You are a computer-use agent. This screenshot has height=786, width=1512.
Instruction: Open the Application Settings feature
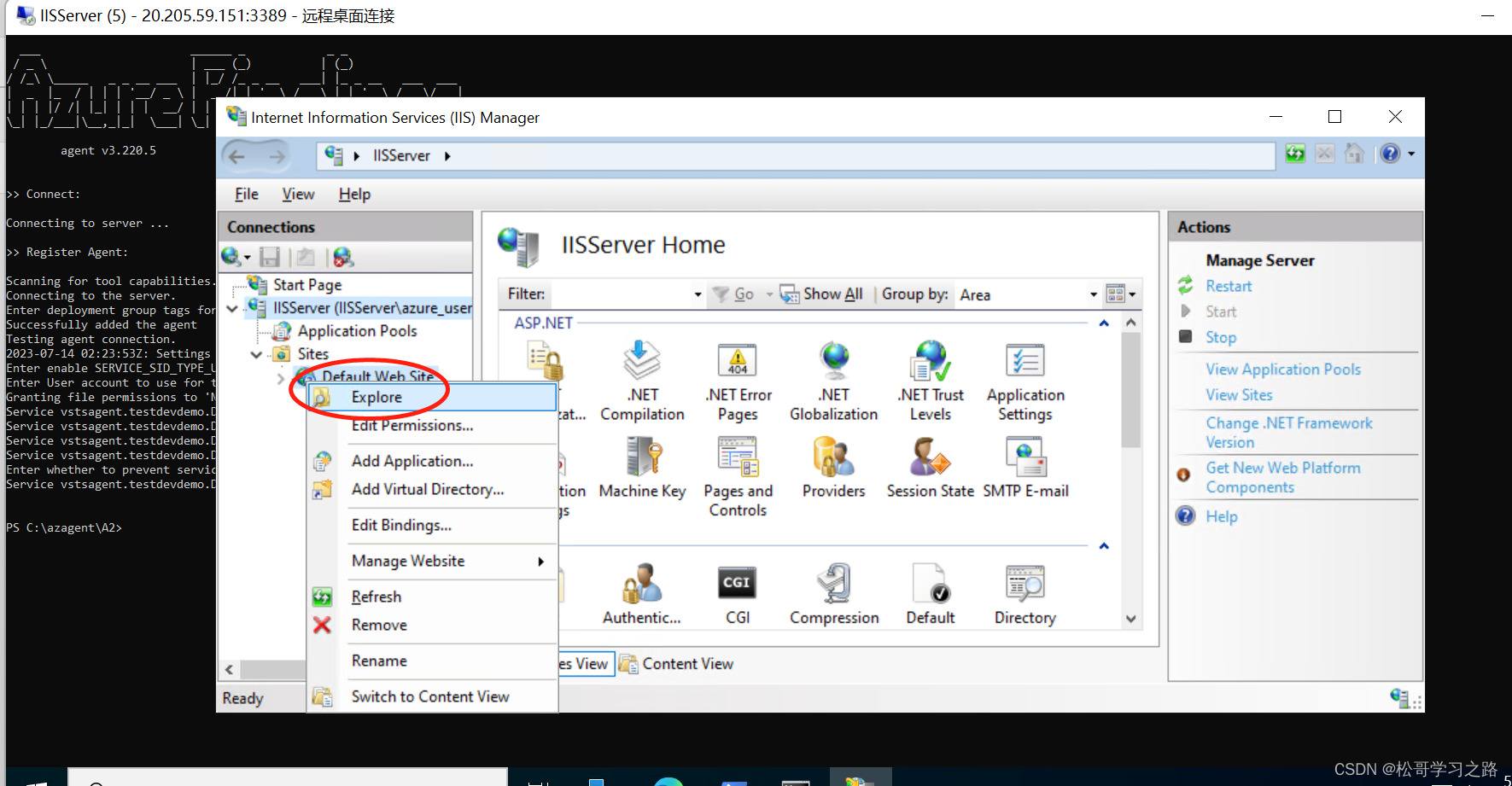pyautogui.click(x=1025, y=381)
